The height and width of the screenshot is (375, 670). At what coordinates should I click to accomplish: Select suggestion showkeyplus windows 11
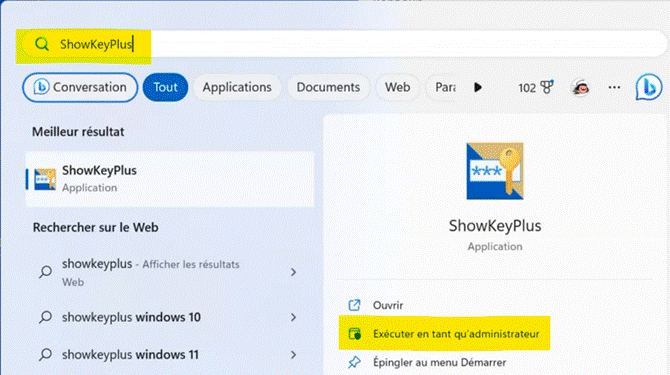point(170,354)
